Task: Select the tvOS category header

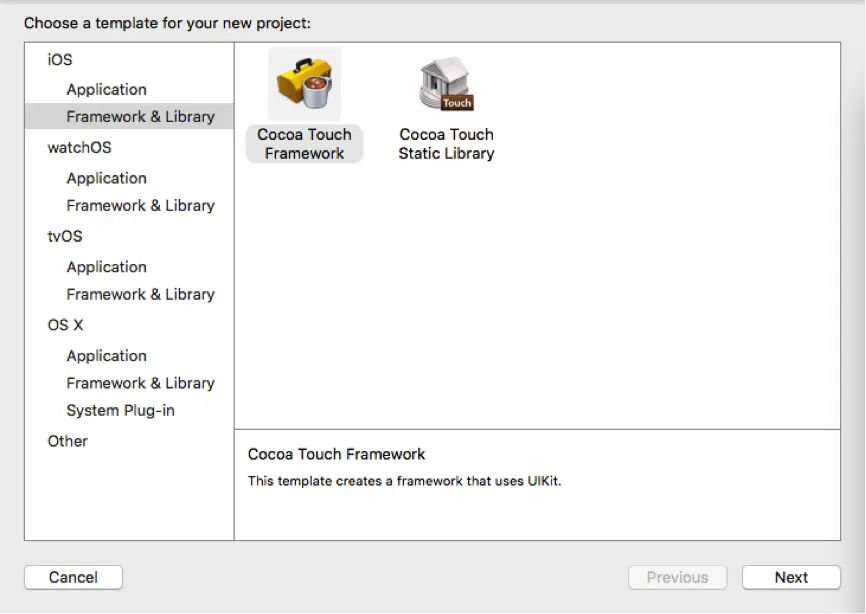Action: [x=65, y=236]
